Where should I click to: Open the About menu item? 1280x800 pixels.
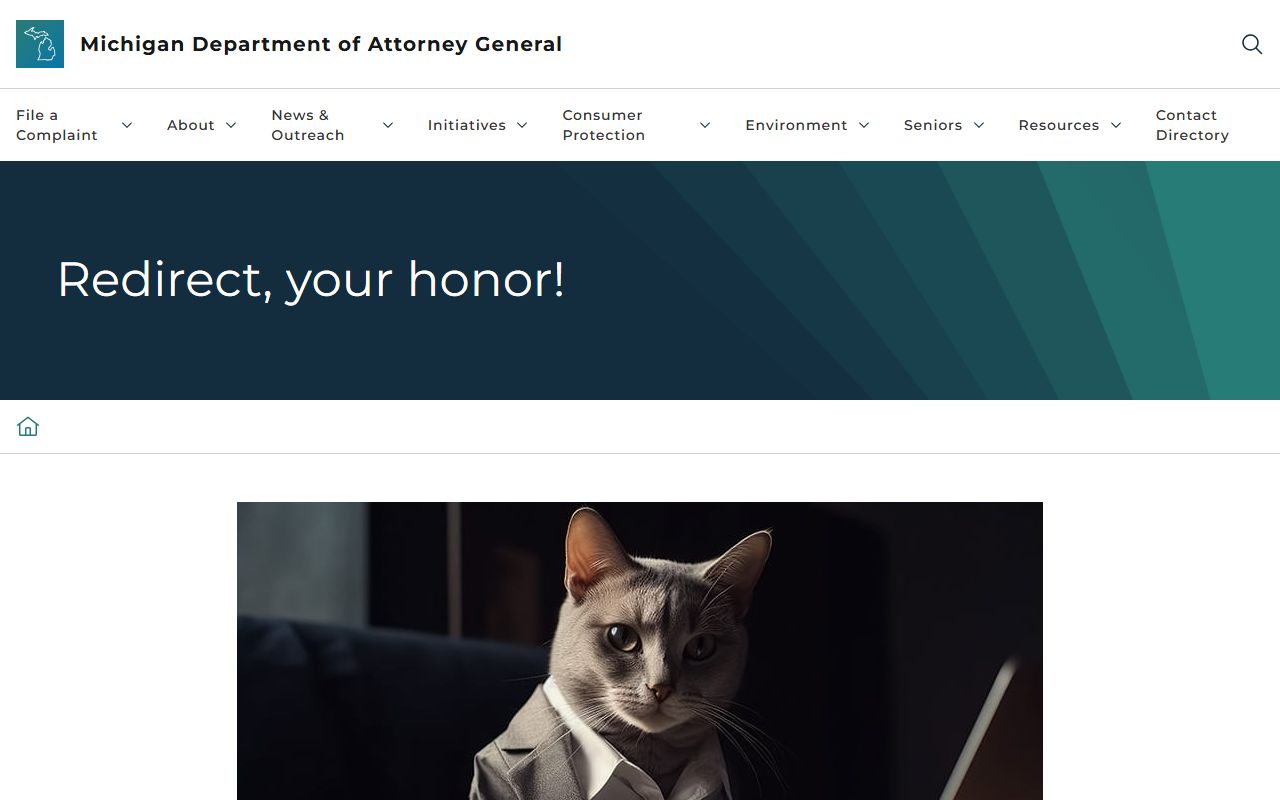point(191,125)
